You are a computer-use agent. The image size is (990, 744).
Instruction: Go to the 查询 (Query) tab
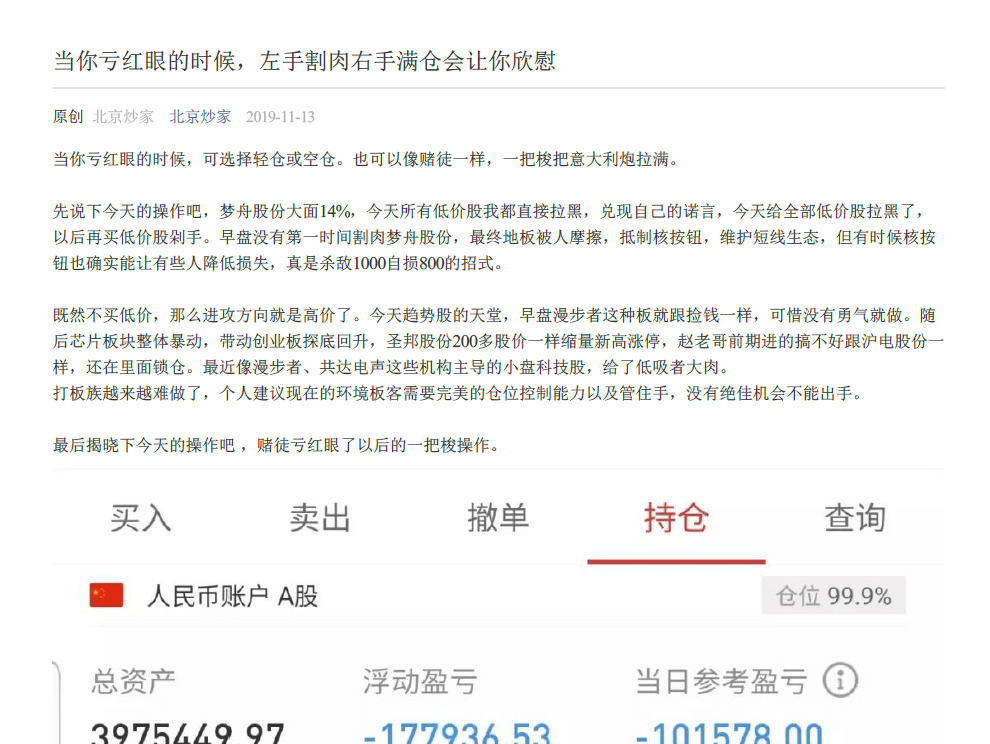pos(855,519)
